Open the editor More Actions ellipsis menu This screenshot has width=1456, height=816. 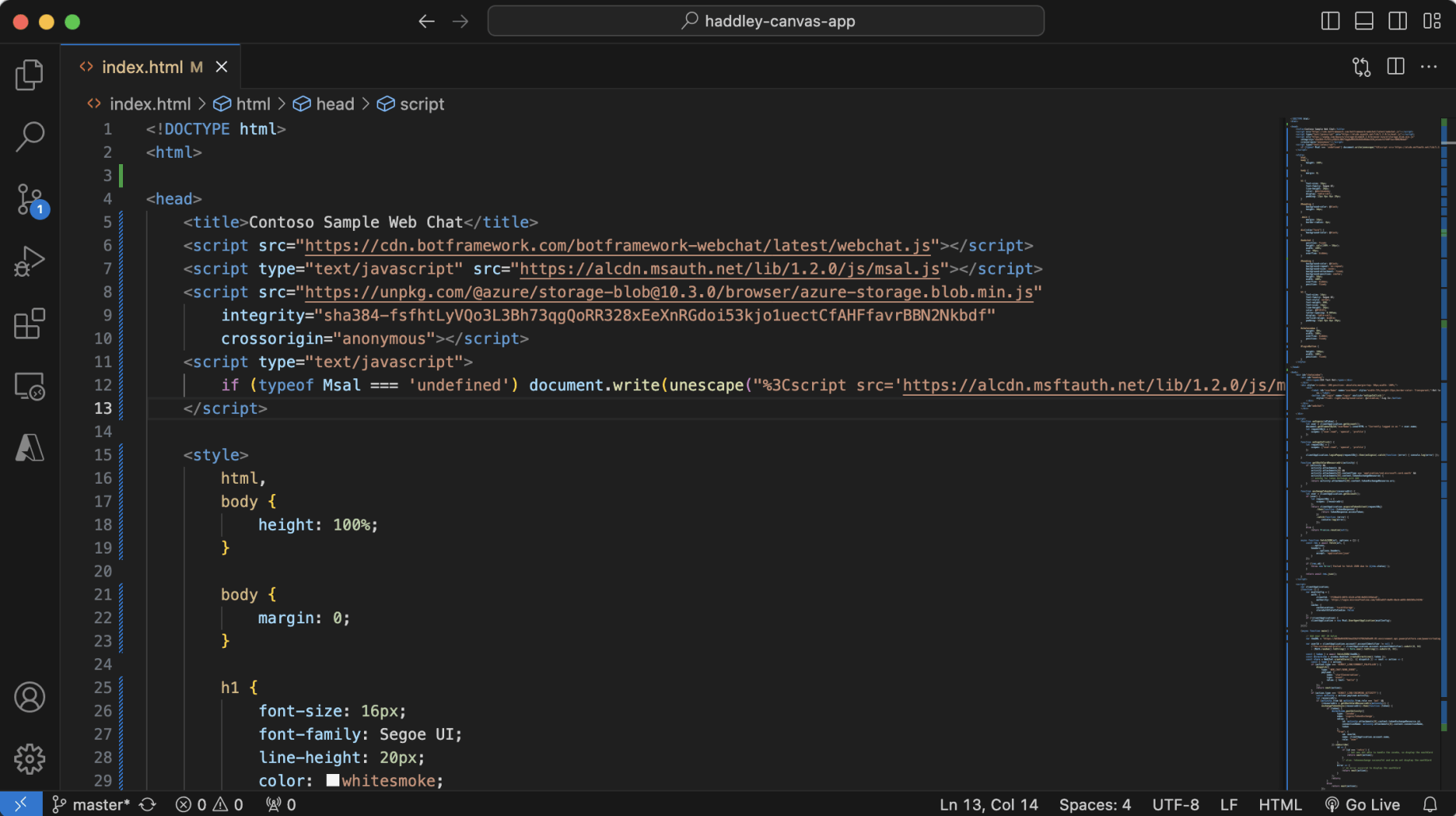(x=1429, y=67)
